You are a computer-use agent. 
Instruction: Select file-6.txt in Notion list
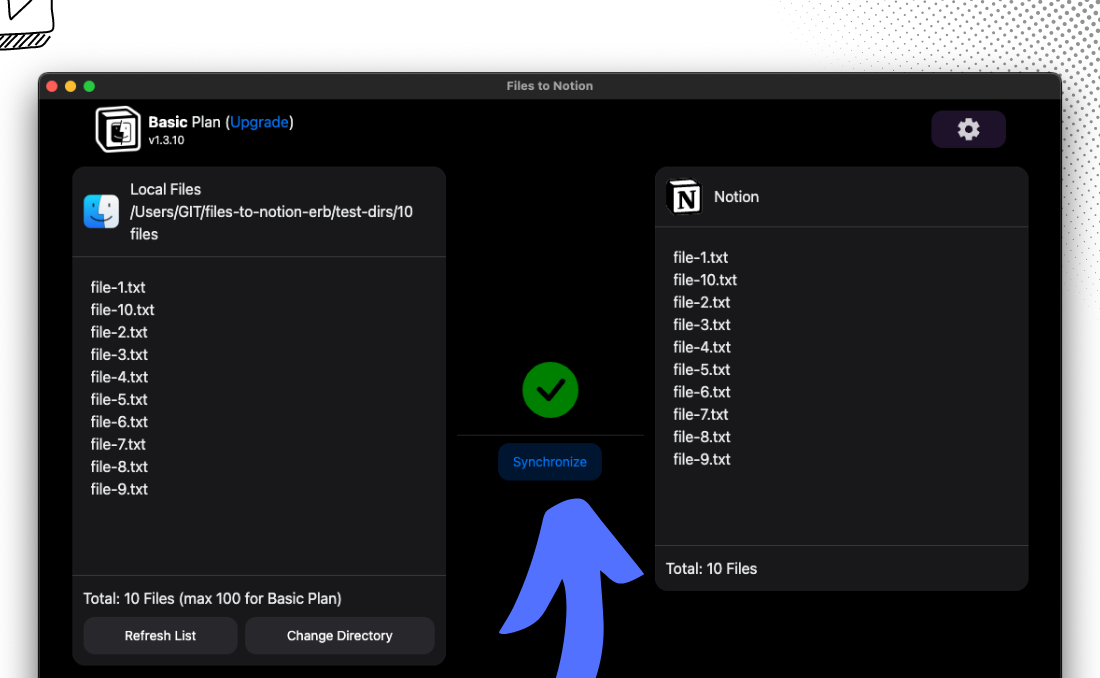coord(702,392)
